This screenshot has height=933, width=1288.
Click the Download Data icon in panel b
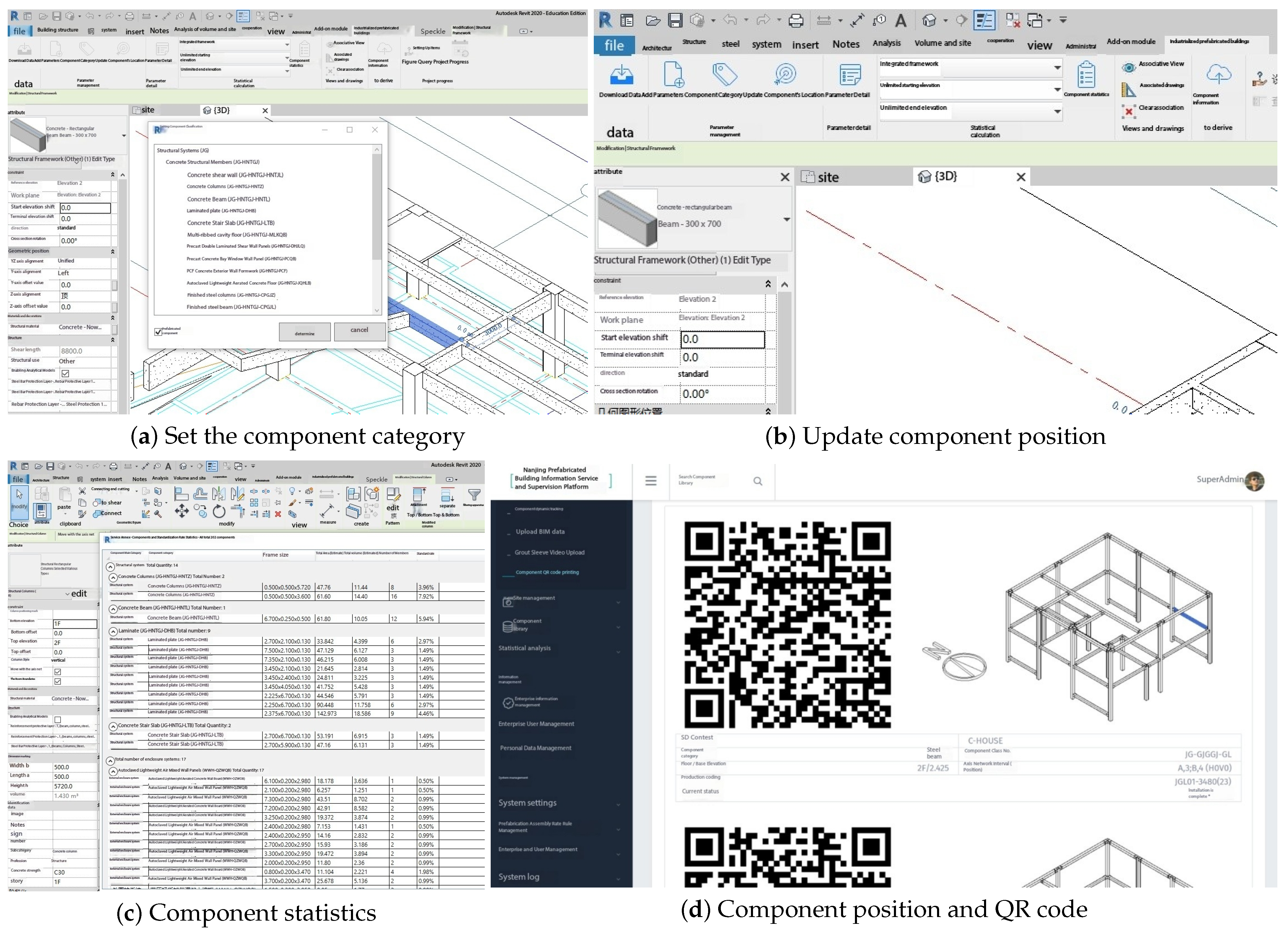pyautogui.click(x=622, y=74)
